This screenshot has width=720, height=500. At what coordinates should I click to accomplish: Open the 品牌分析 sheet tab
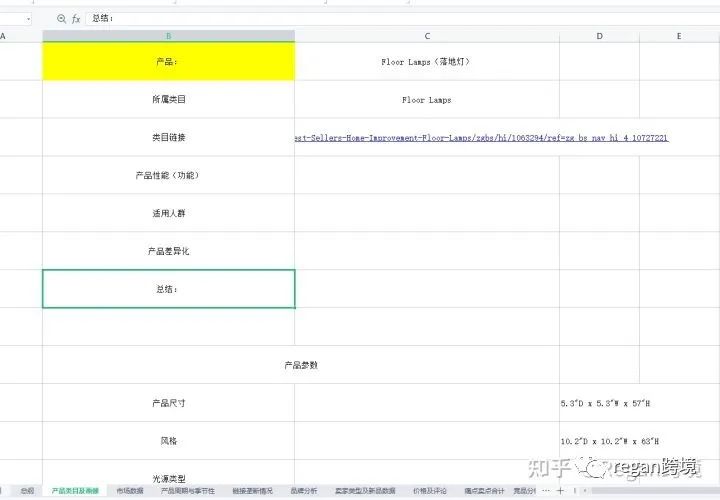tap(304, 491)
